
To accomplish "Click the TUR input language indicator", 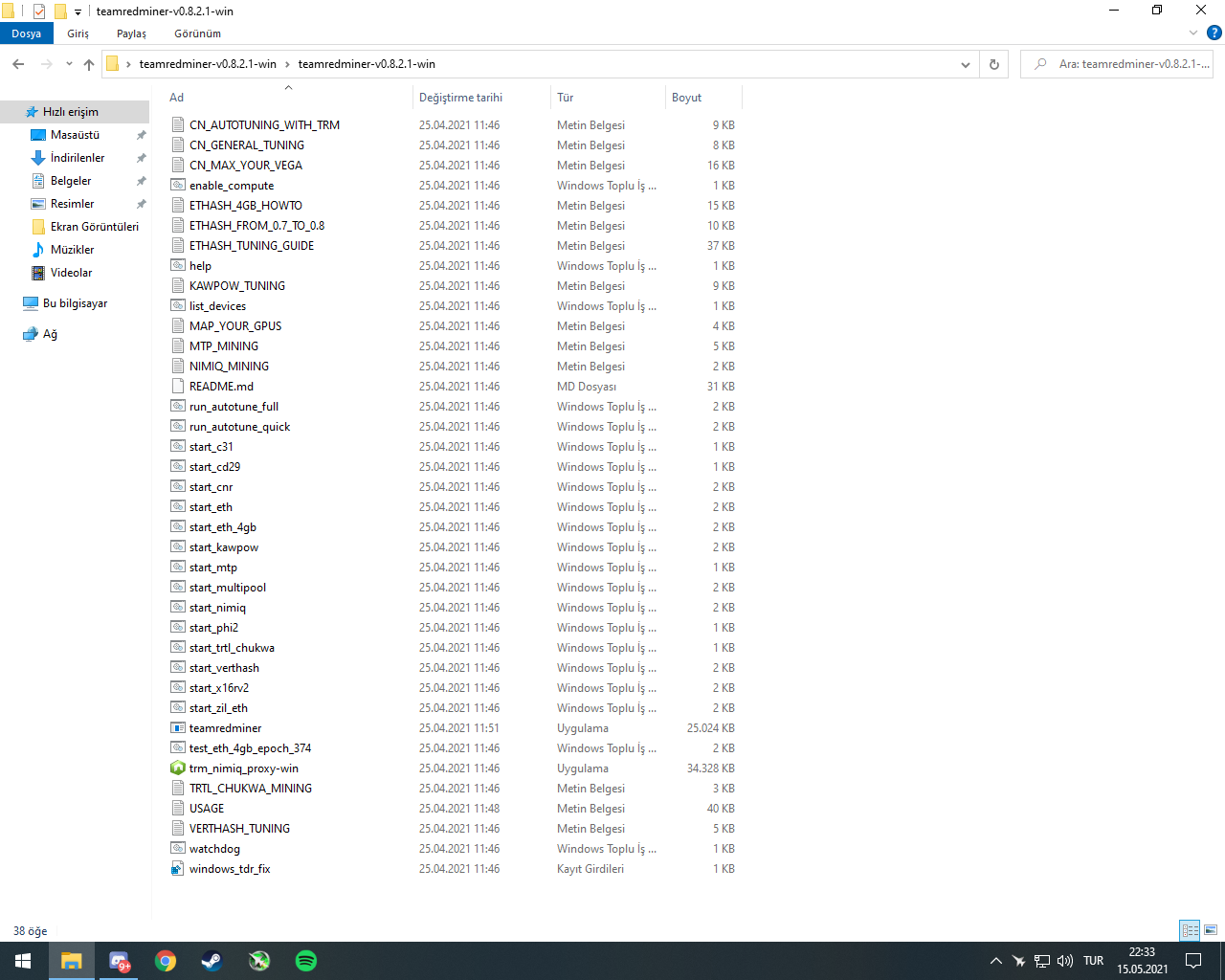I will pos(1094,961).
